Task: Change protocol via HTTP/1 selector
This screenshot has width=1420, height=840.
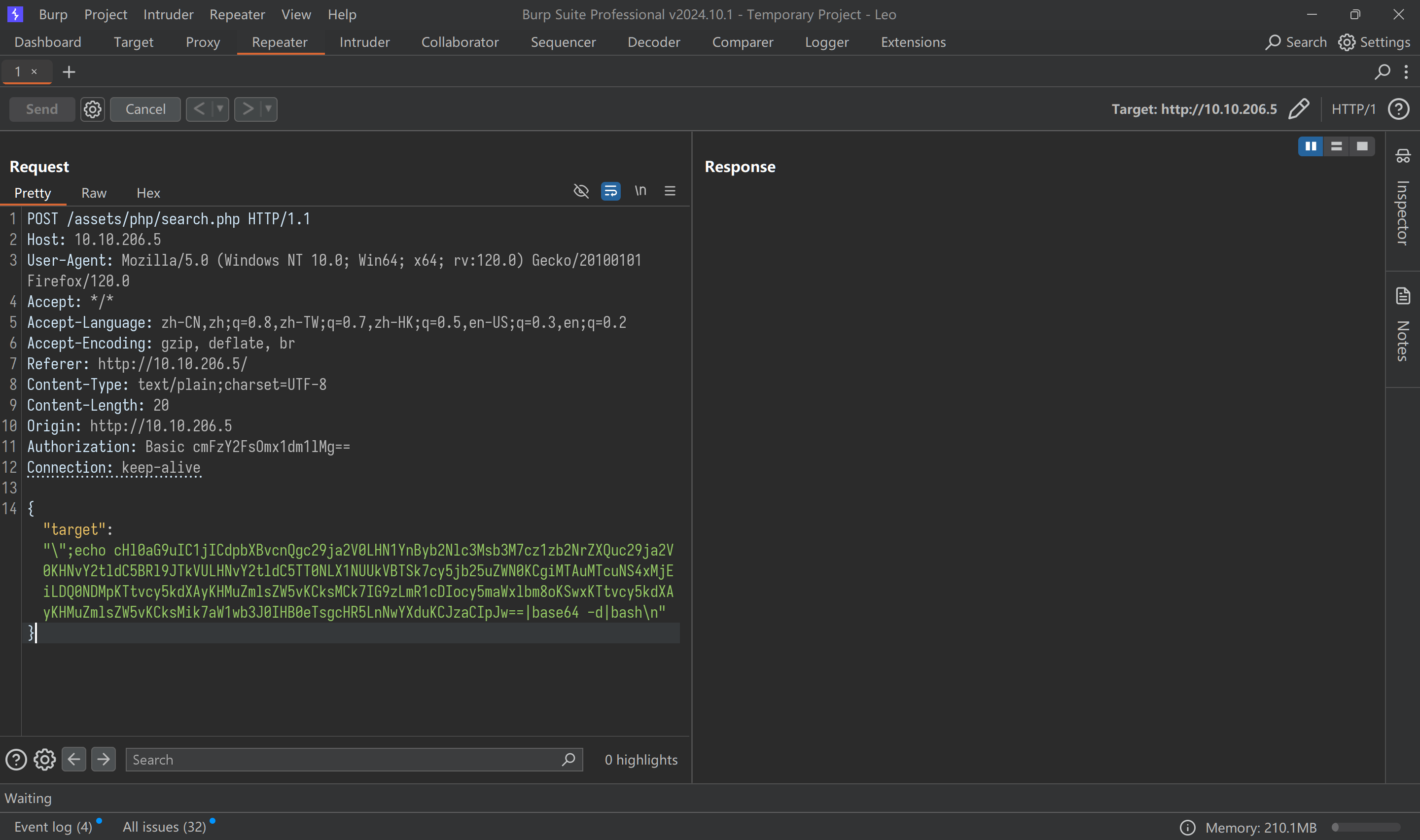Action: 1353,108
